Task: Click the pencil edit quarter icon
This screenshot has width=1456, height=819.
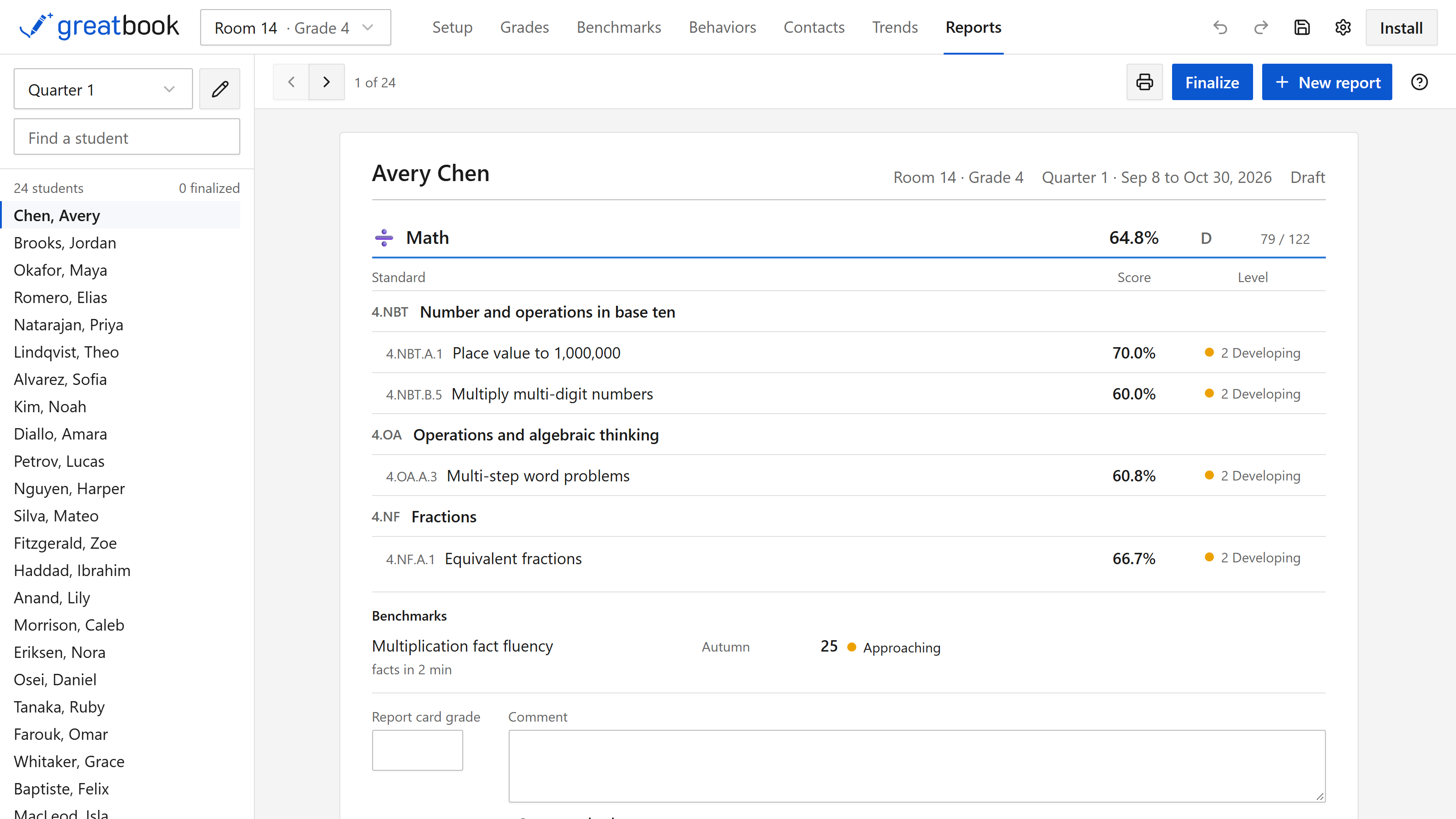Action: tap(220, 89)
